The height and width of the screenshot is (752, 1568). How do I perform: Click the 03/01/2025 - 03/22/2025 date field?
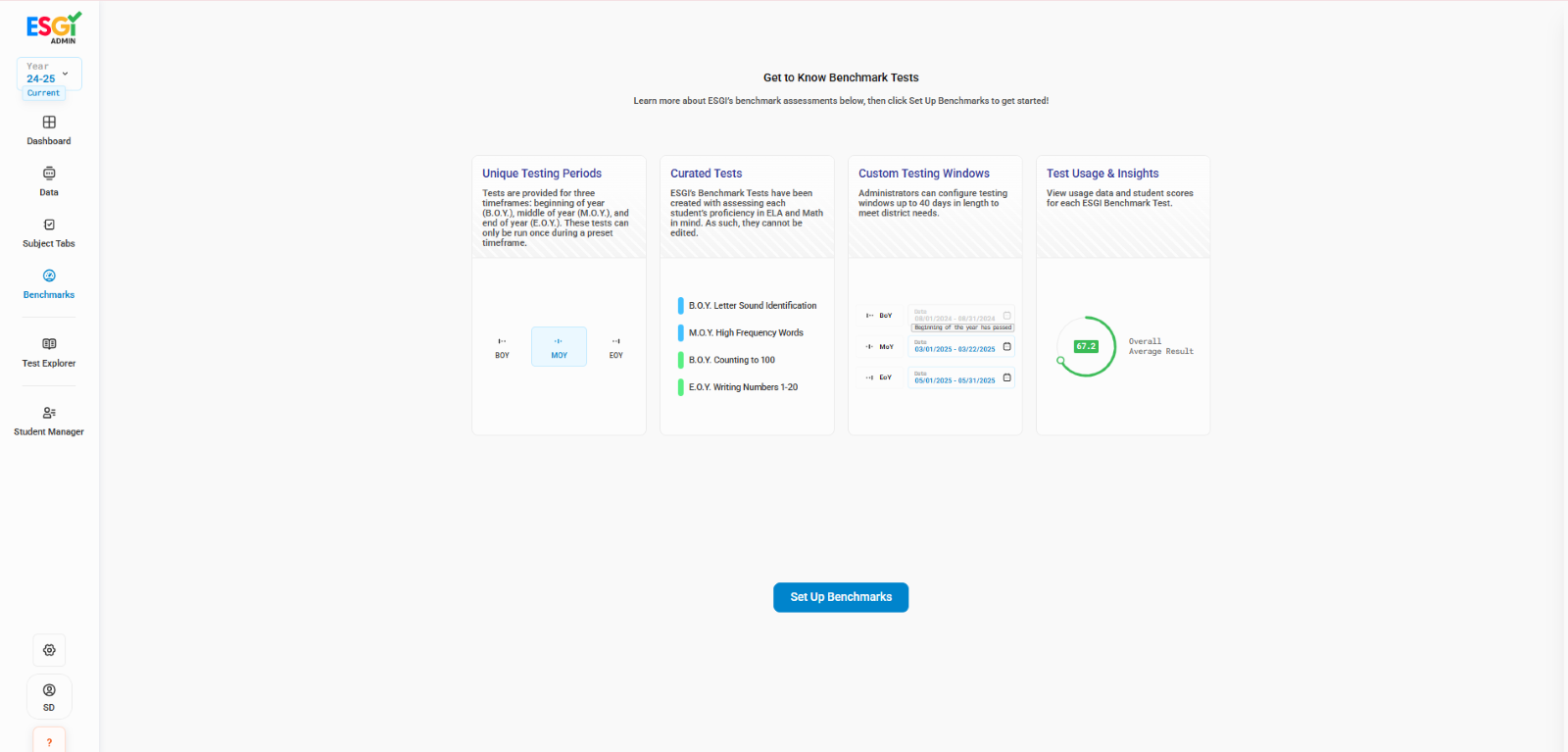click(x=961, y=347)
